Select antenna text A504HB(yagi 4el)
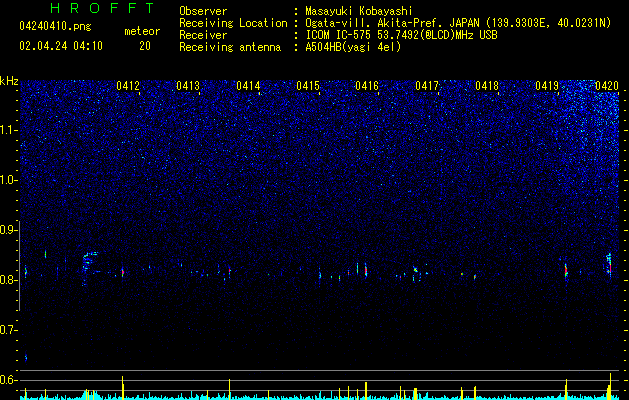The width and height of the screenshot is (629, 400). (353, 47)
